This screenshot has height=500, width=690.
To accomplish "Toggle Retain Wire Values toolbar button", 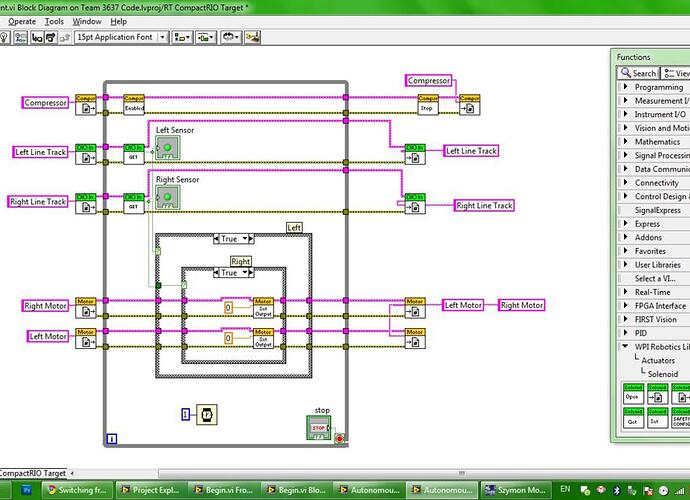I will point(20,37).
